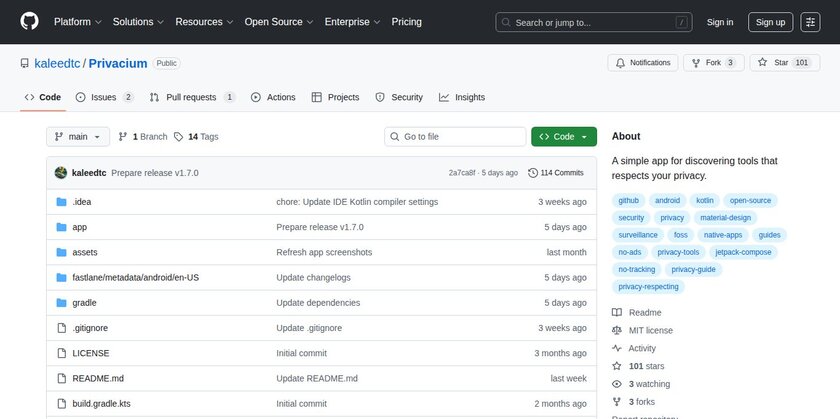View the 1 Branch list

(x=142, y=136)
